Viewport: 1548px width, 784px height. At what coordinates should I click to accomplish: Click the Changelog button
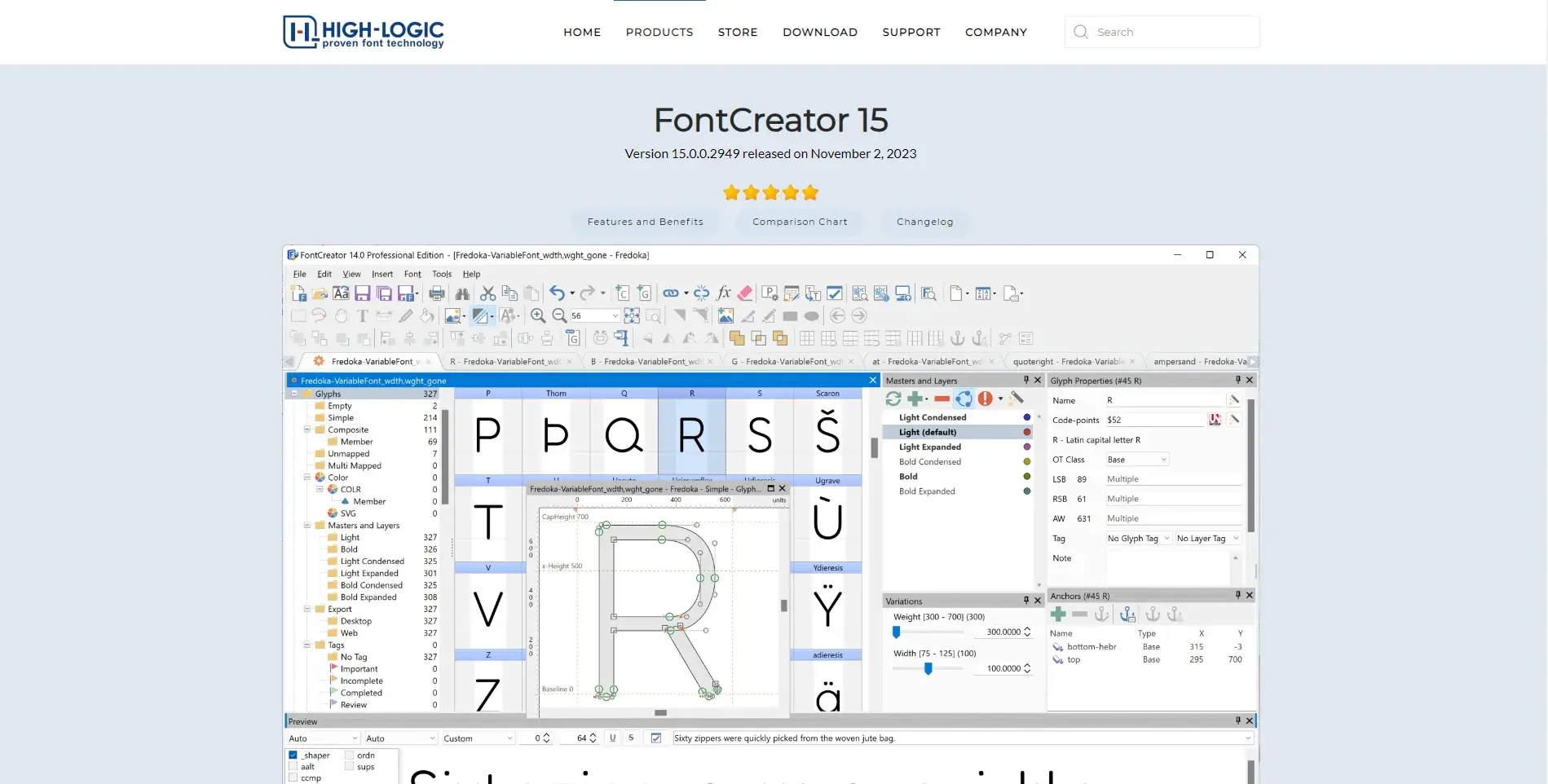924,222
